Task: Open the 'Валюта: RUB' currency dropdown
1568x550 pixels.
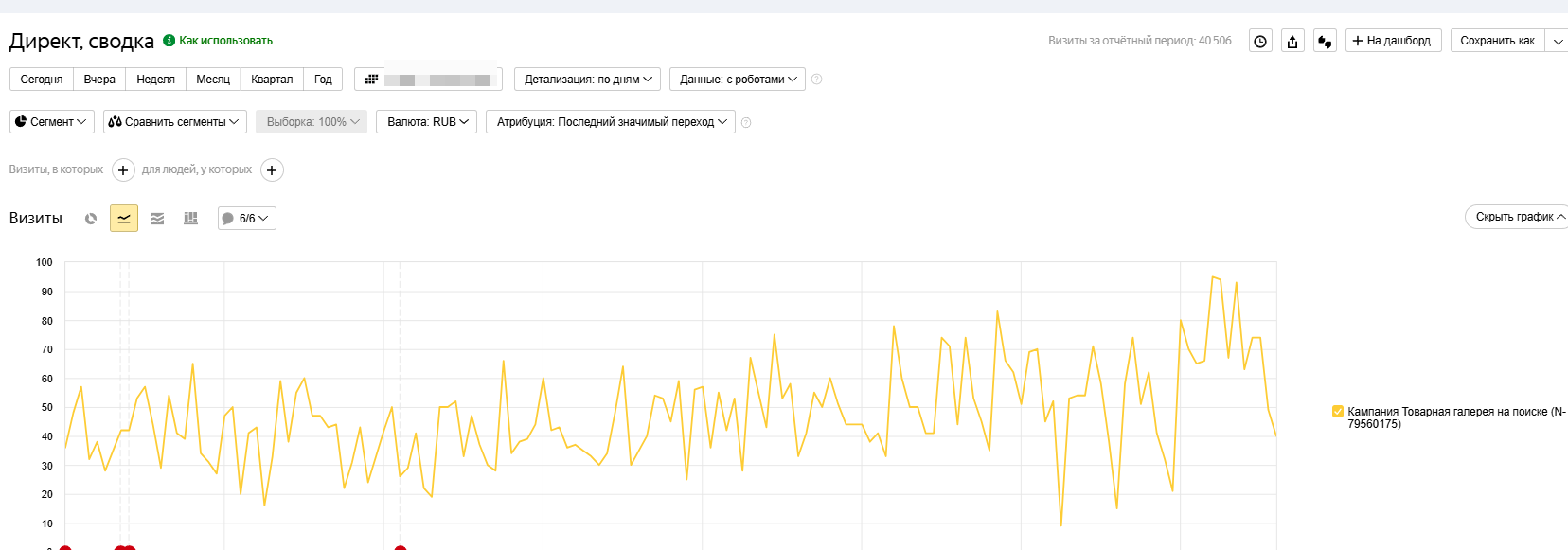Action: (x=427, y=122)
